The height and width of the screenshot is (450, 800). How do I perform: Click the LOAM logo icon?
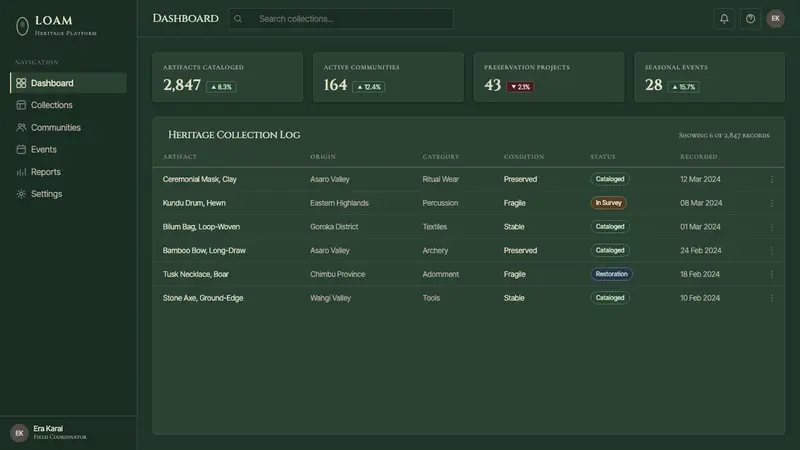(x=22, y=26)
